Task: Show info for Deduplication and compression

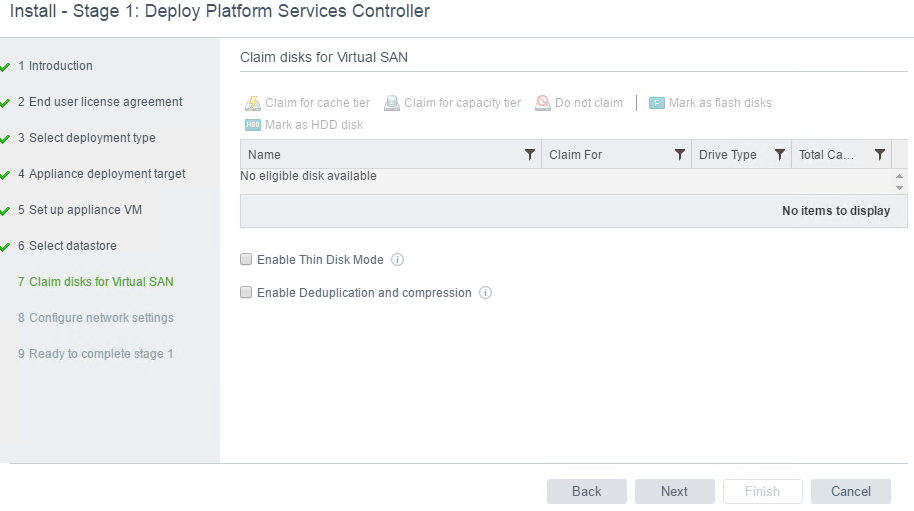Action: coord(486,292)
